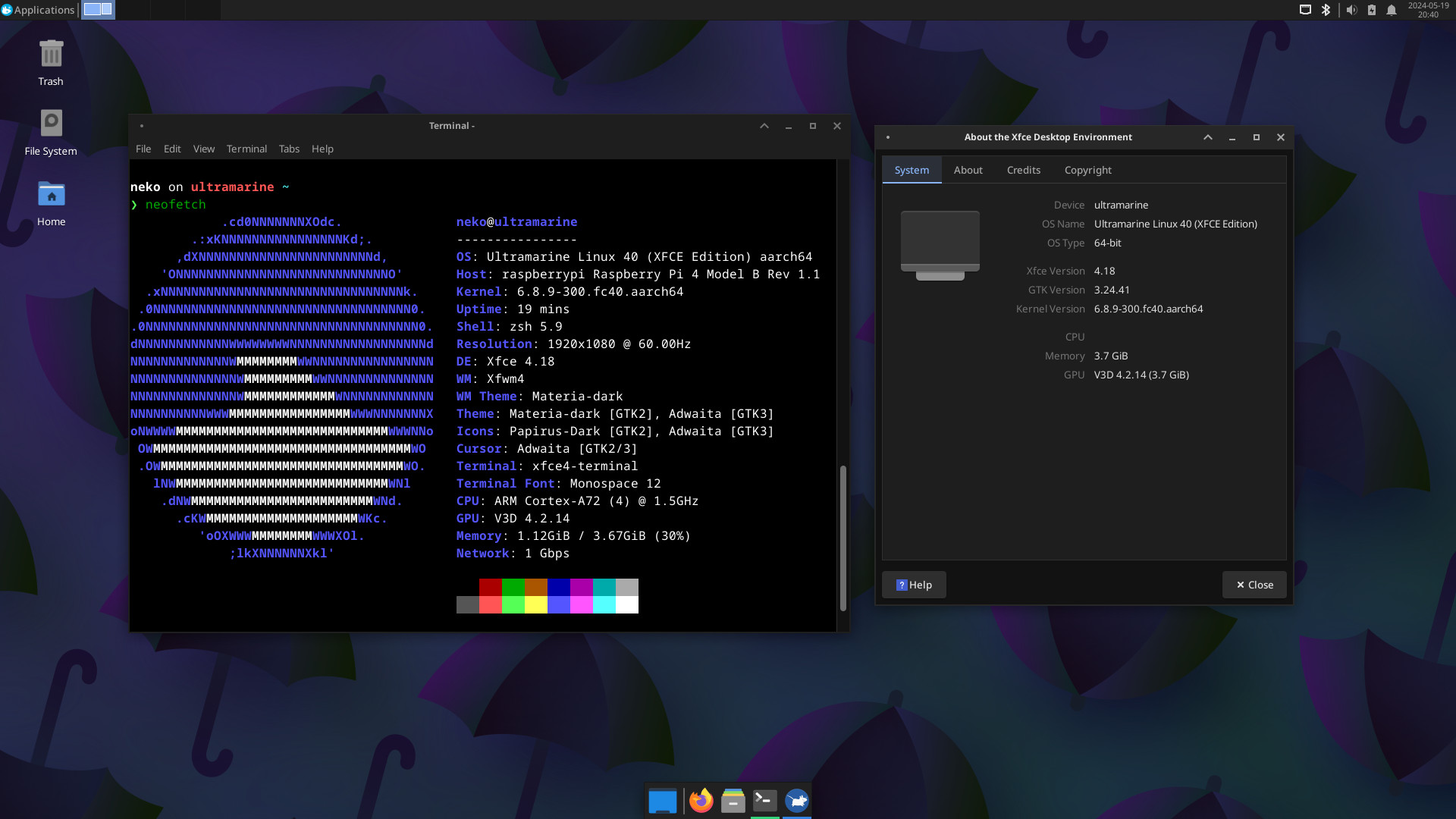Screen dimensions: 1456x819
Task: Launch Firefox from the dock
Action: pyautogui.click(x=701, y=800)
